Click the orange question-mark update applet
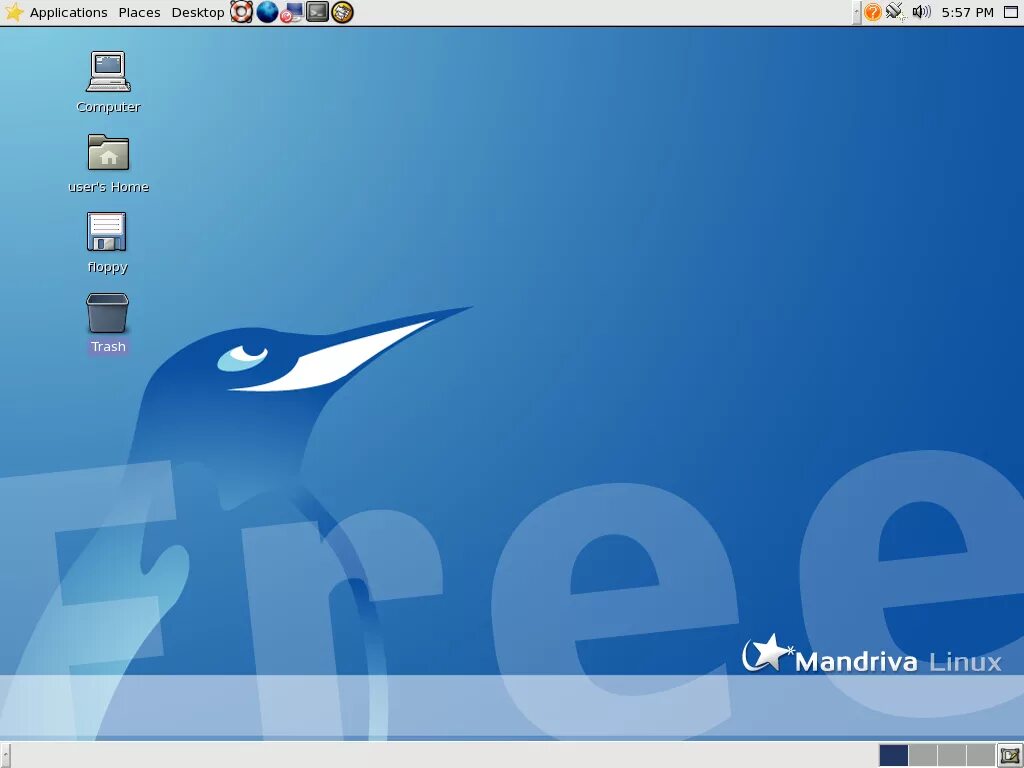This screenshot has width=1024, height=768. (872, 12)
